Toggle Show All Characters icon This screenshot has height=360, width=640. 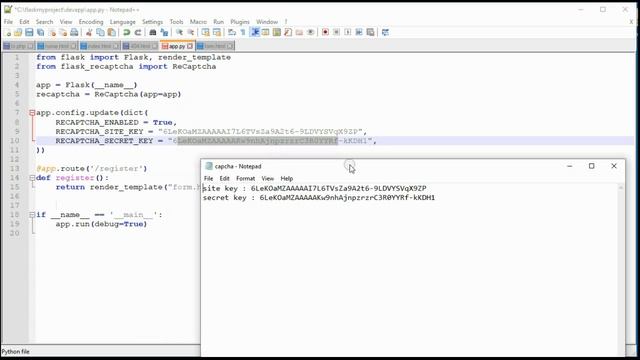[x=243, y=32]
